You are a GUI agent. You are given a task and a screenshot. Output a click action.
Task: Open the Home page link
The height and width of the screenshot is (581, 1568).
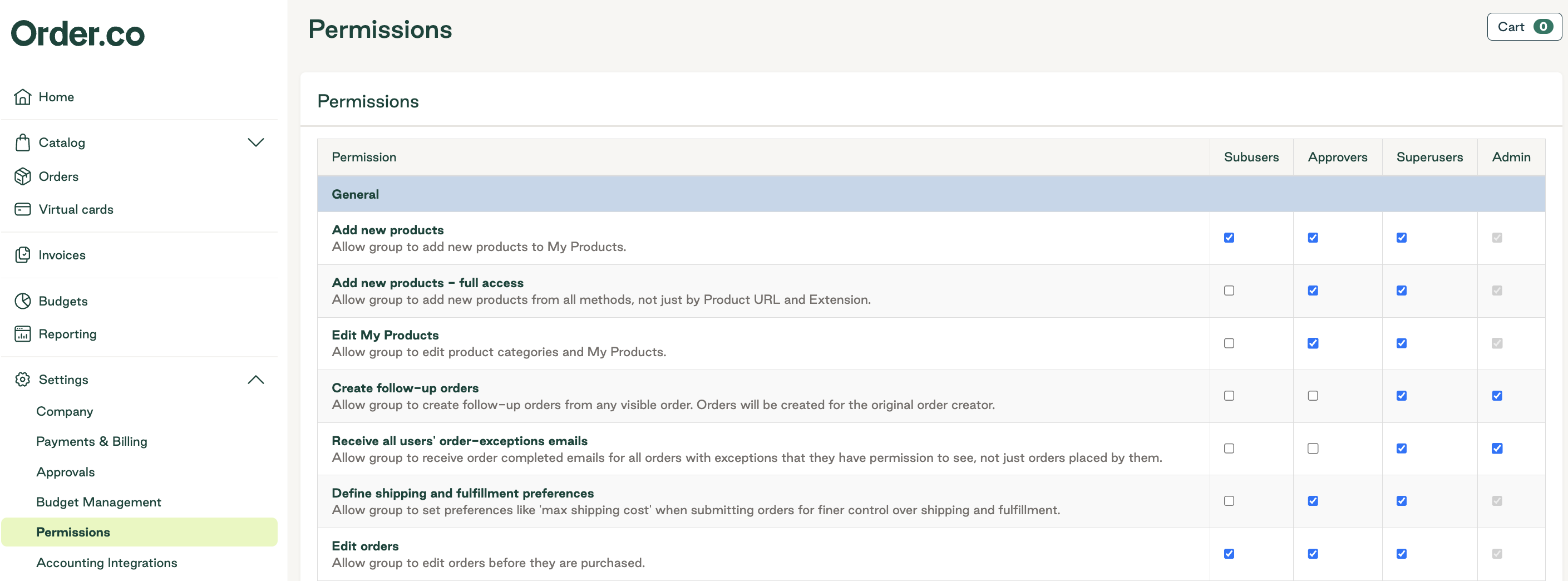[56, 97]
